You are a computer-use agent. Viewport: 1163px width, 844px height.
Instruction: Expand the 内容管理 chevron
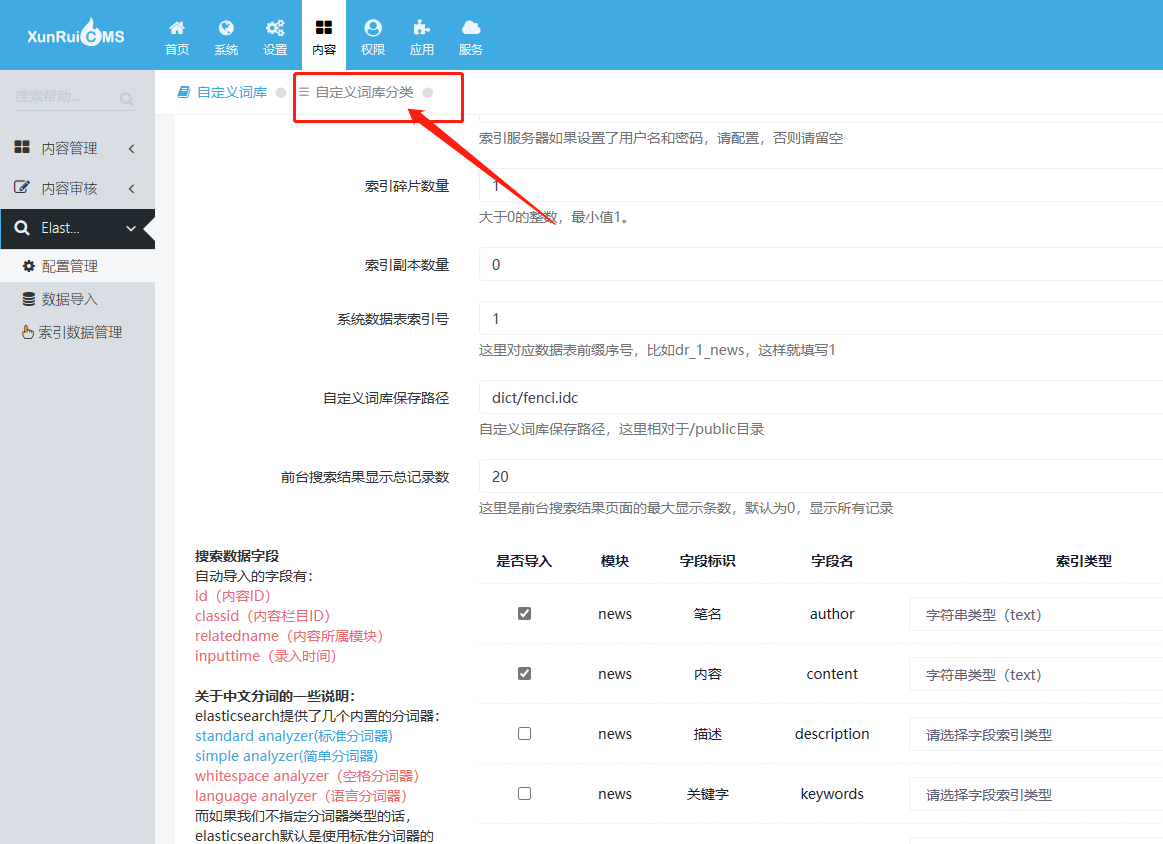tap(131, 148)
